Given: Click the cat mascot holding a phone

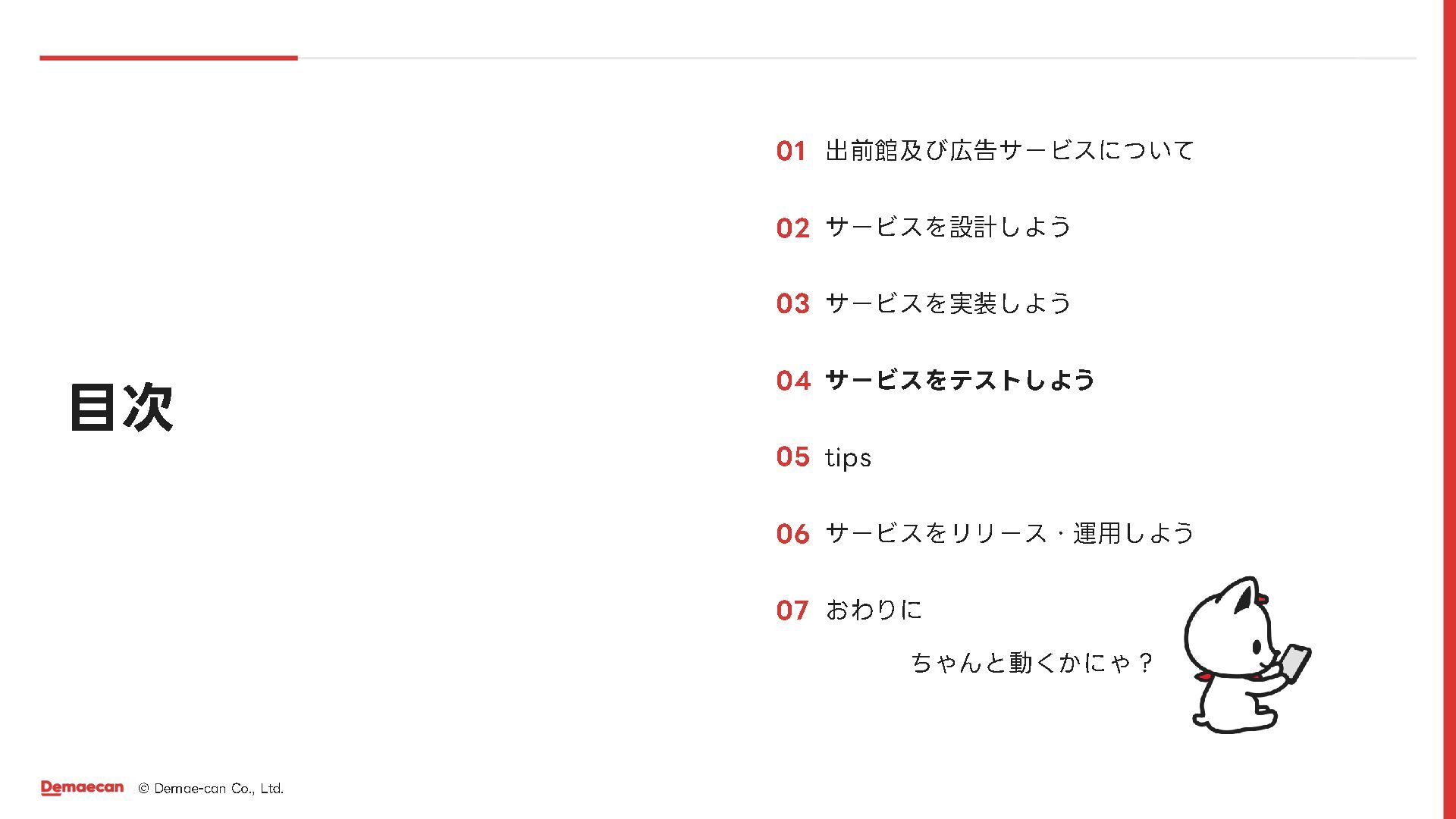Looking at the screenshot, I should [x=1247, y=655].
